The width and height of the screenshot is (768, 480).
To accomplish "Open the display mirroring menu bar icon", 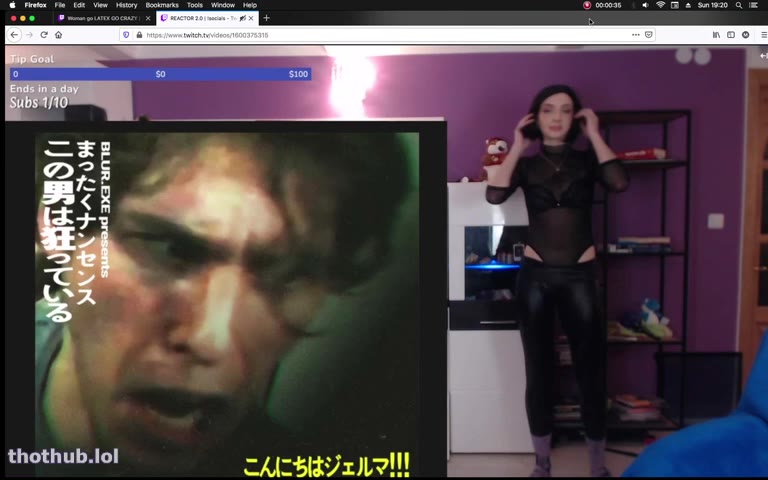I will click(x=674, y=5).
